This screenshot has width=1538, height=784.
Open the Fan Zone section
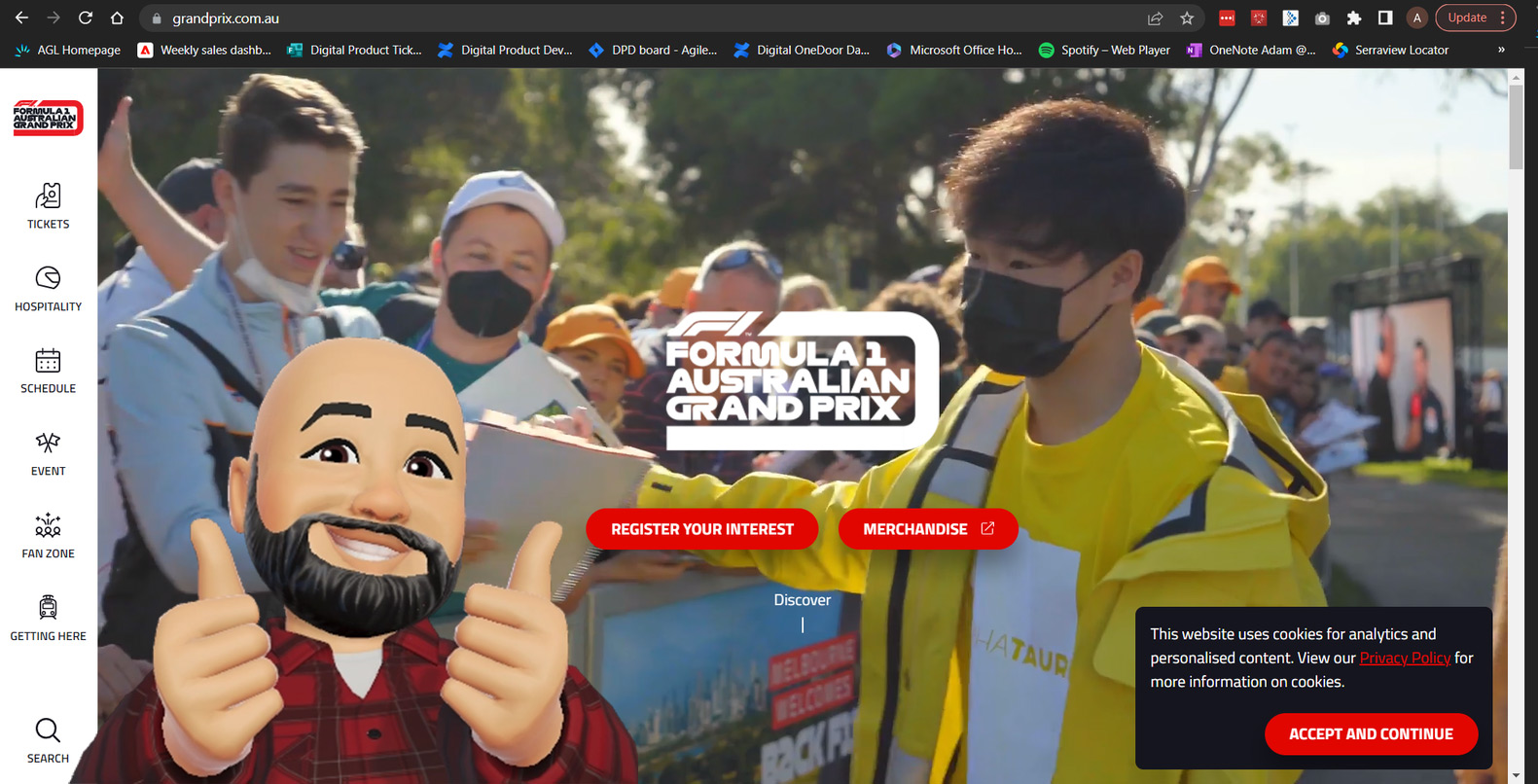pyautogui.click(x=48, y=536)
